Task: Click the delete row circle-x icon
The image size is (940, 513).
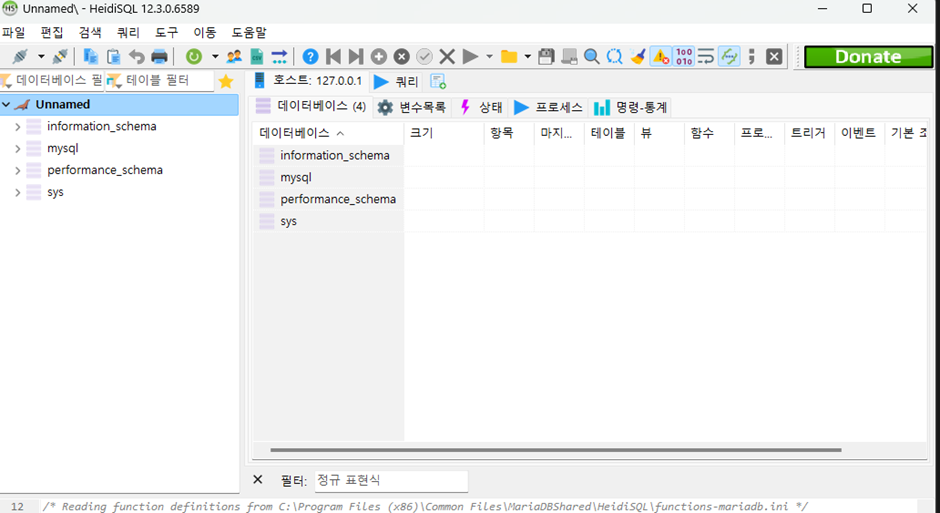Action: click(x=402, y=56)
